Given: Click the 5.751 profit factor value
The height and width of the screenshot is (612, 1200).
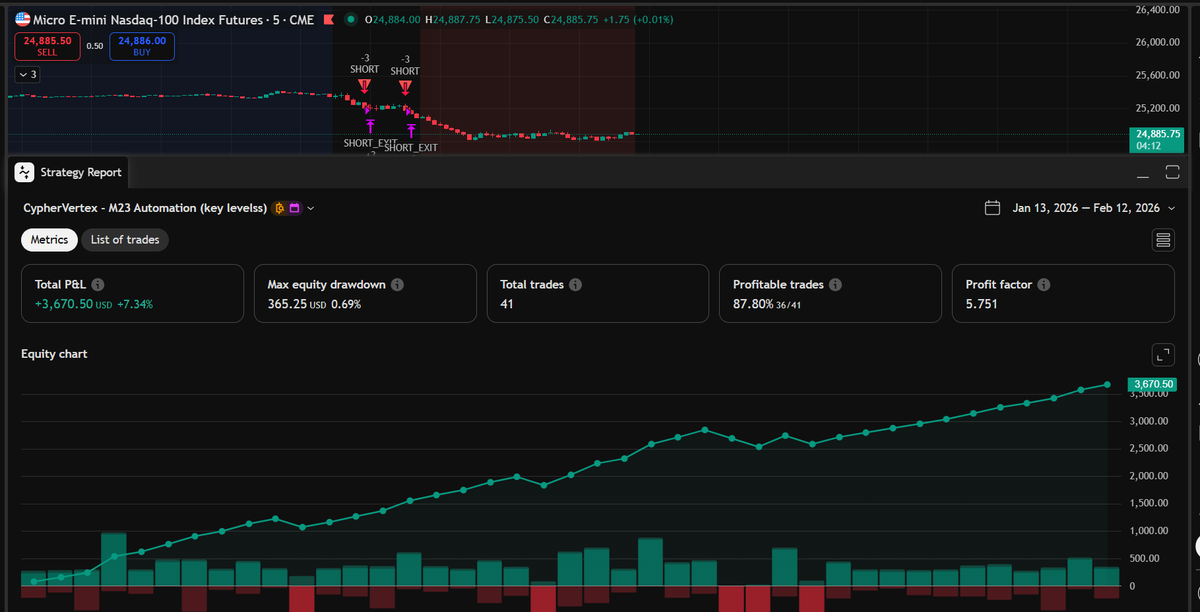Looking at the screenshot, I should tap(982, 304).
